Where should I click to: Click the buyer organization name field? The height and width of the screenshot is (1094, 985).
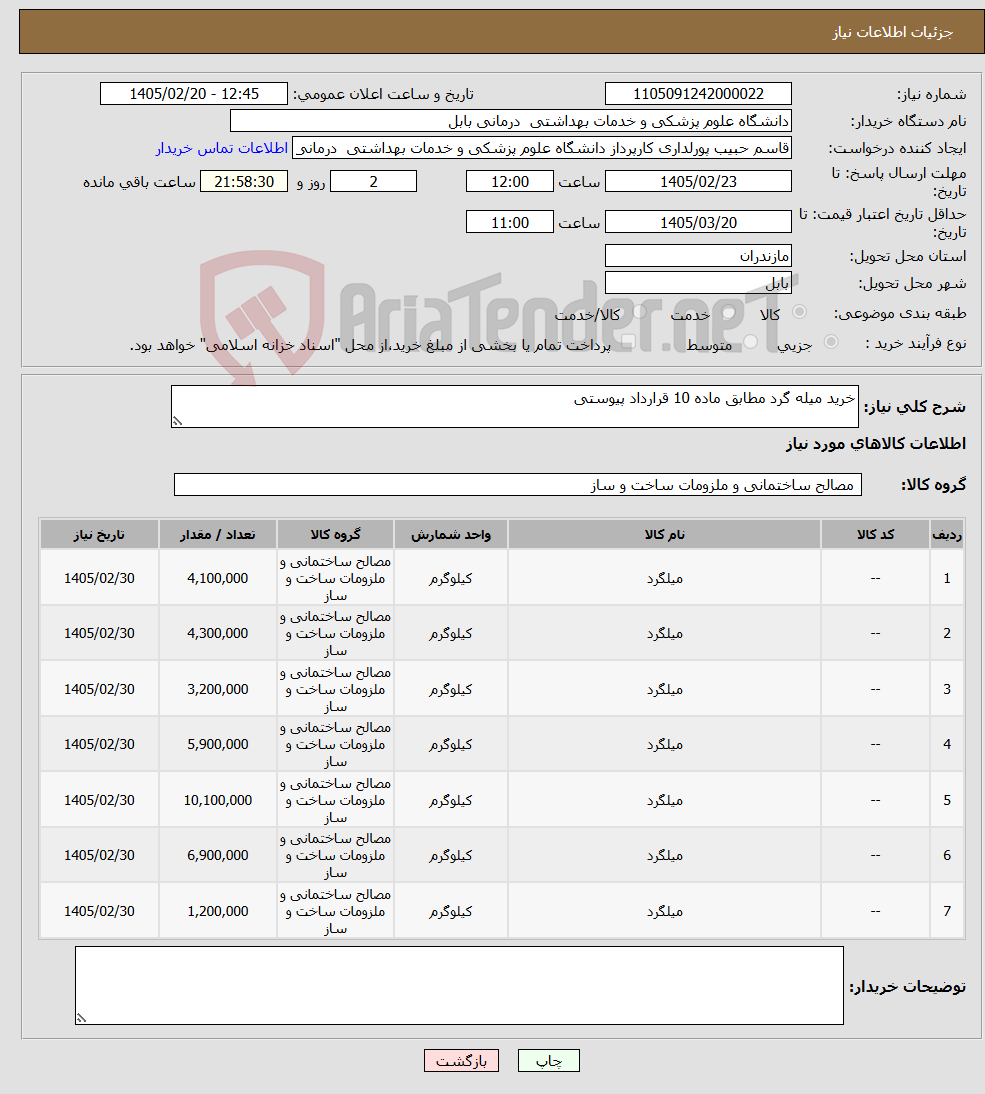(x=511, y=121)
